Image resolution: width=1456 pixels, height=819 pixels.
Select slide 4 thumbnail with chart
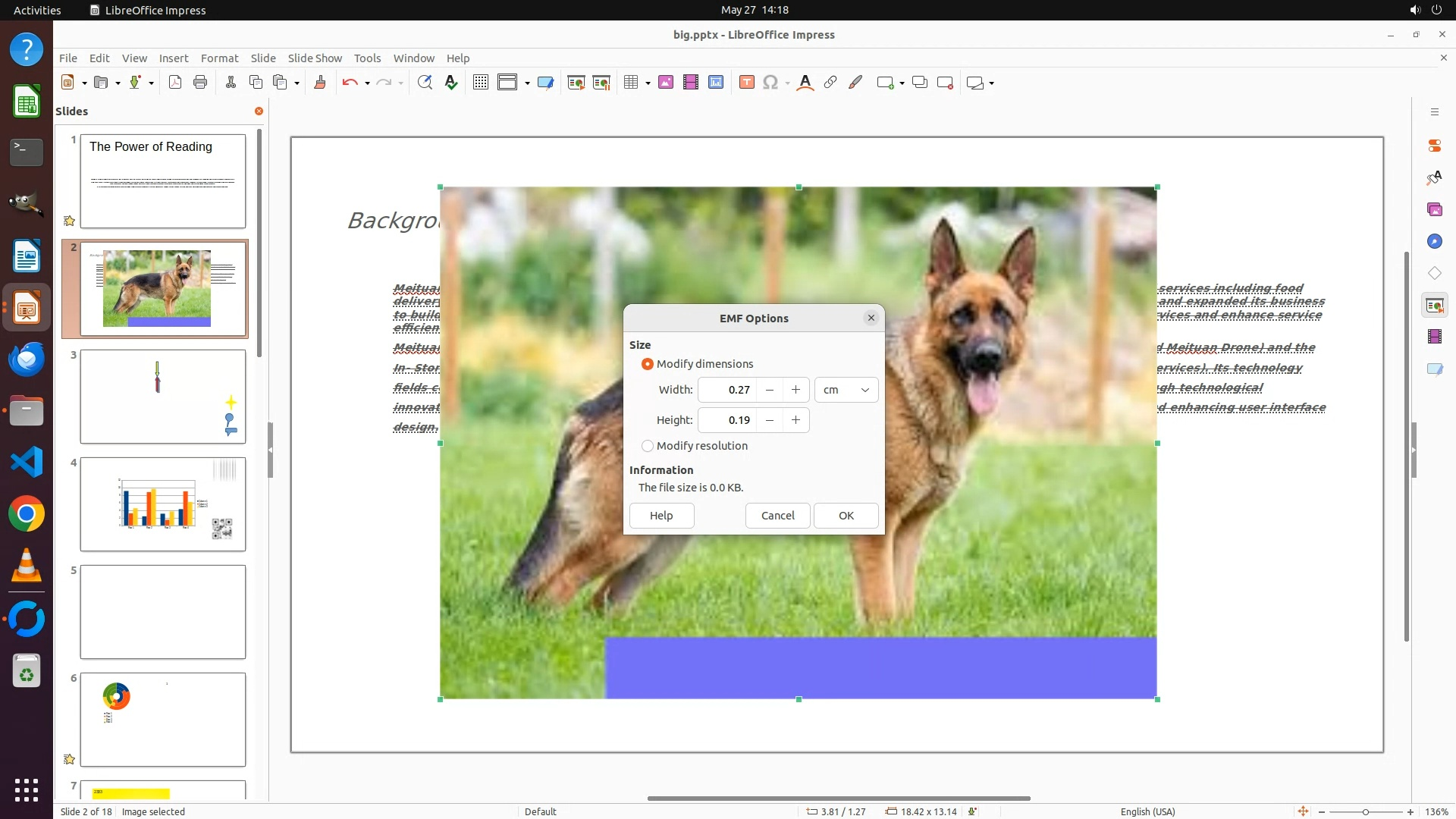click(x=163, y=504)
